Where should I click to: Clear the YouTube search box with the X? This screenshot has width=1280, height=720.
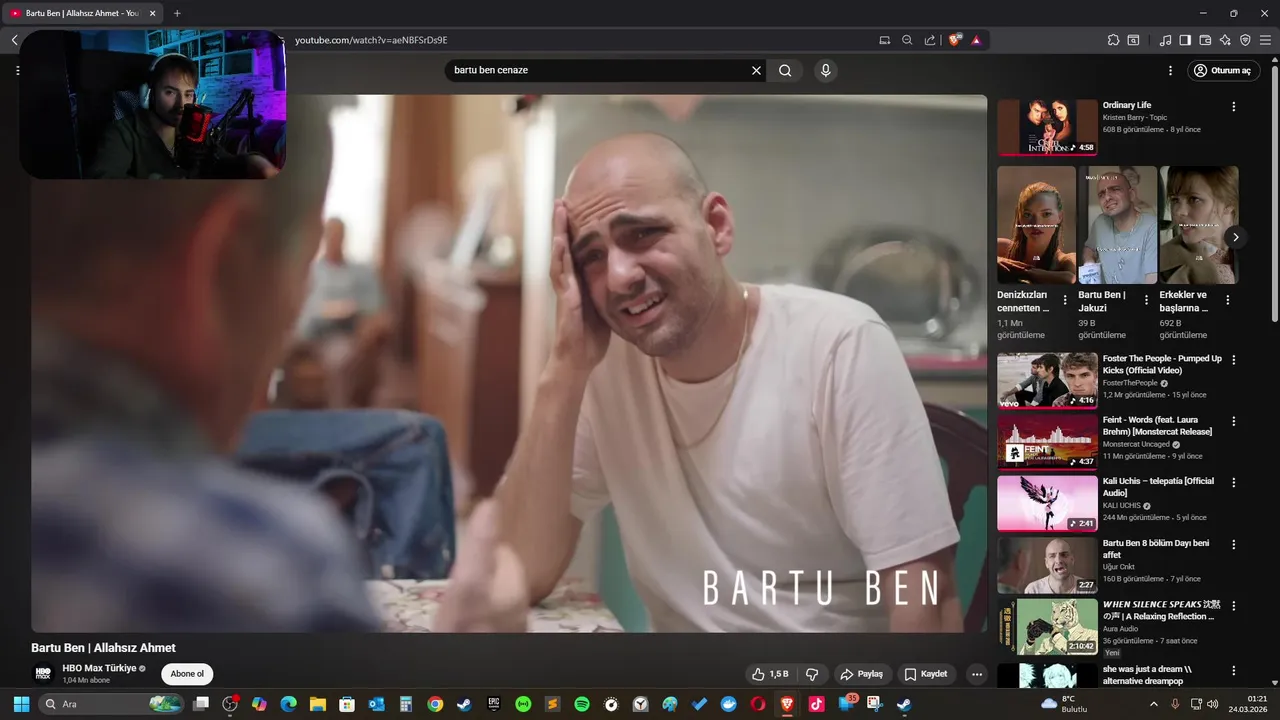[756, 70]
